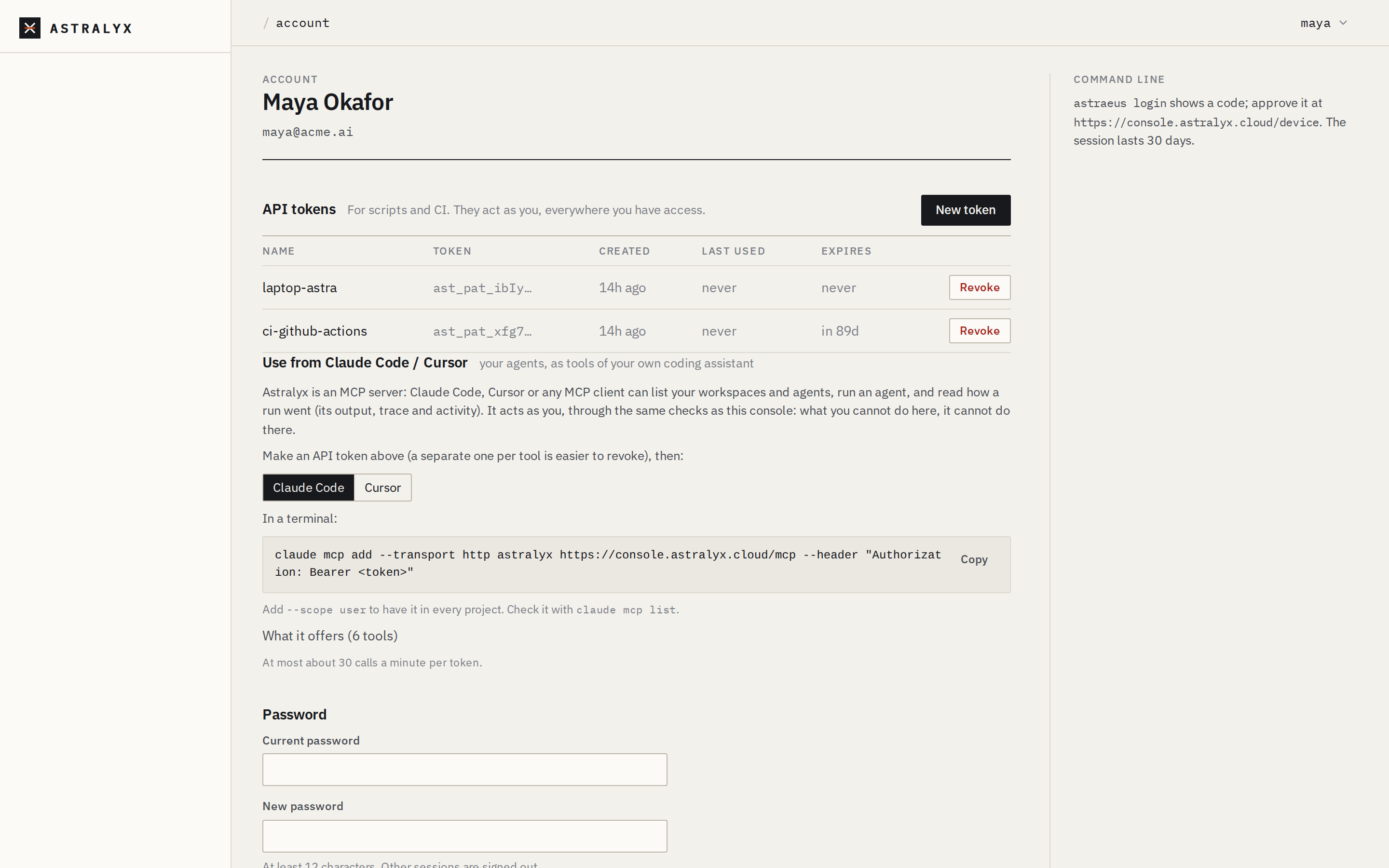Click the Astralyx logo icon

tap(30, 27)
